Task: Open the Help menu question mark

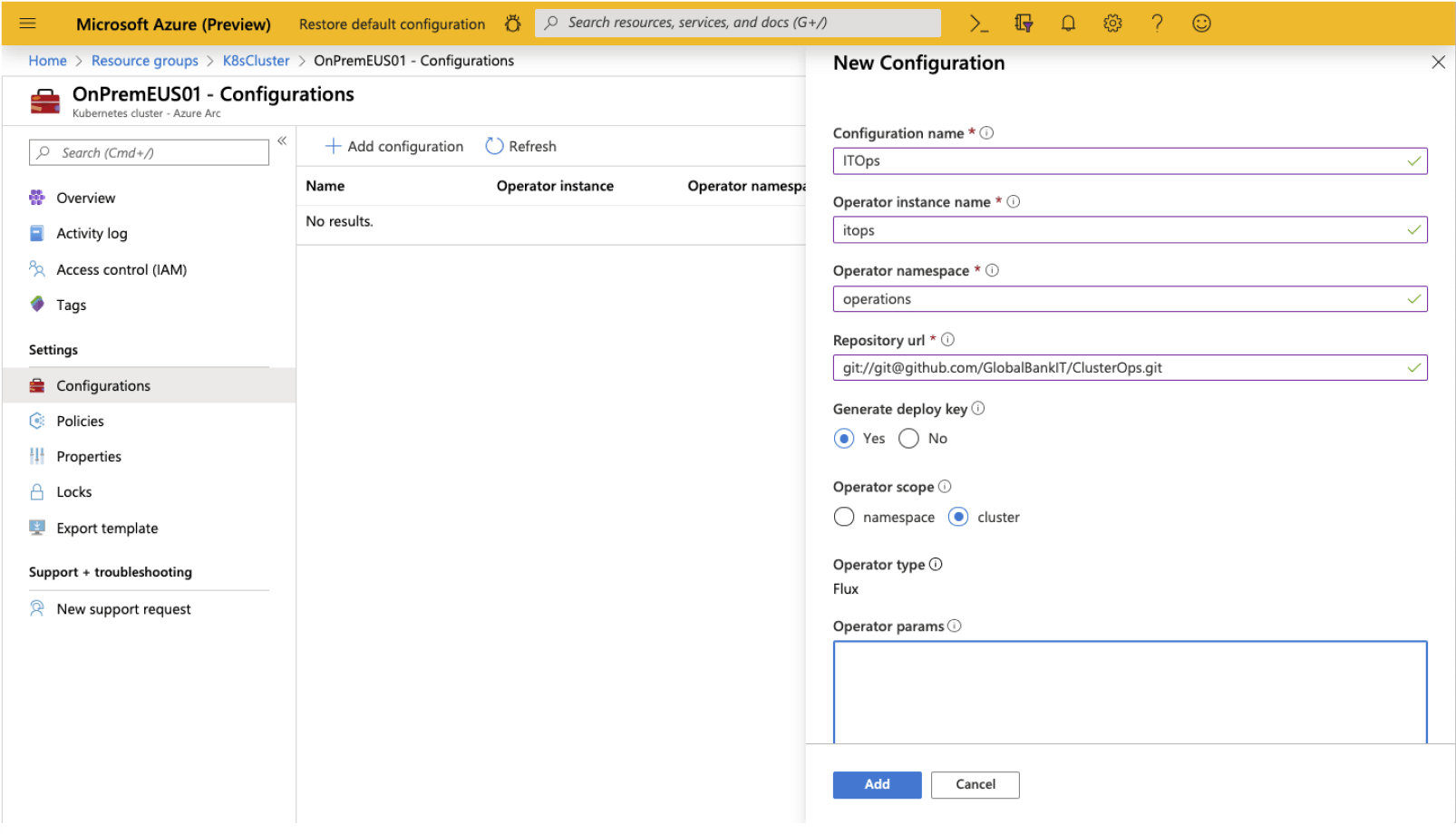Action: tap(1157, 23)
